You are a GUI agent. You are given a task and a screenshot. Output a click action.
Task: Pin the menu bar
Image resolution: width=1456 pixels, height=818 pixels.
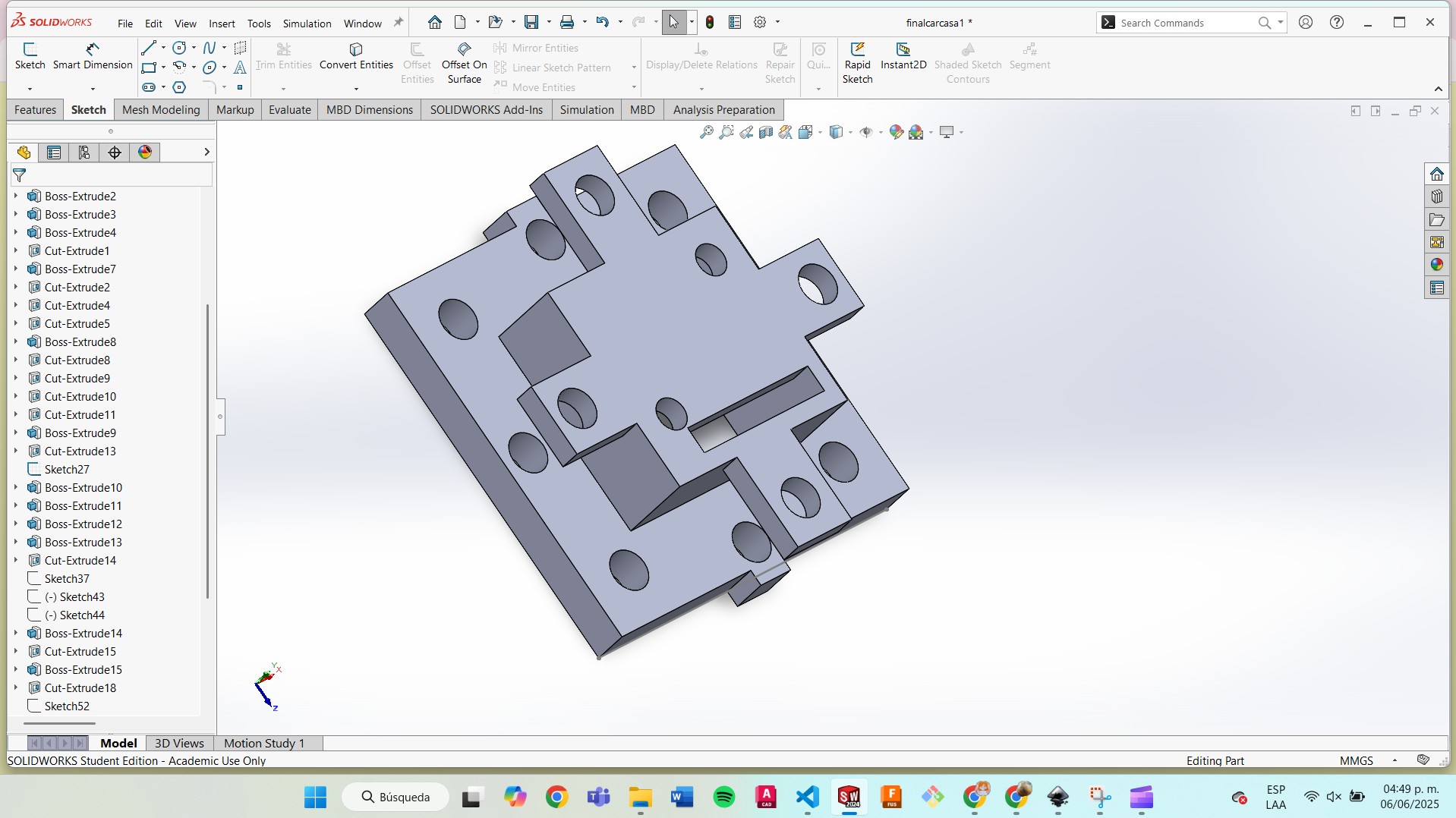(x=398, y=23)
